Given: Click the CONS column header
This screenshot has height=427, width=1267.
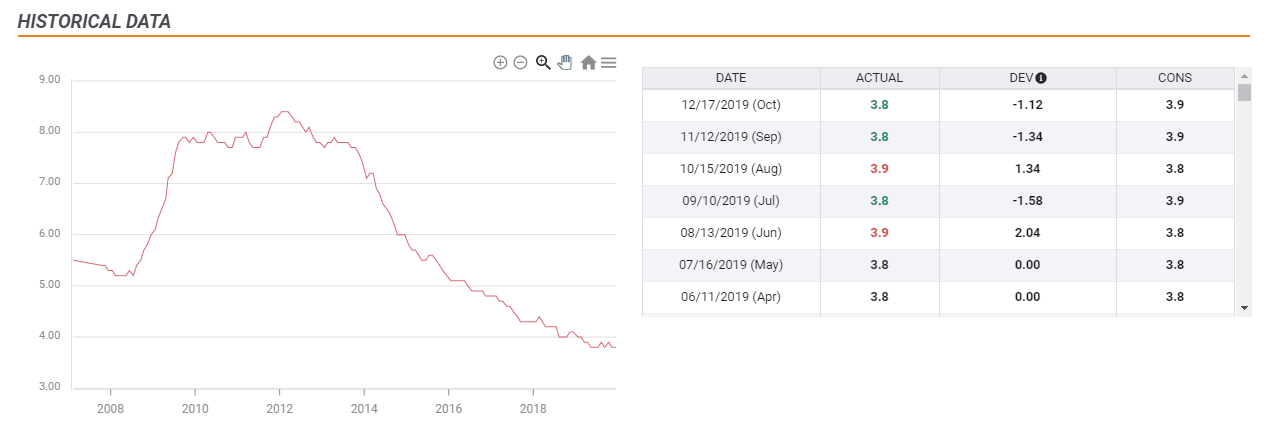Looking at the screenshot, I should click(x=1175, y=78).
